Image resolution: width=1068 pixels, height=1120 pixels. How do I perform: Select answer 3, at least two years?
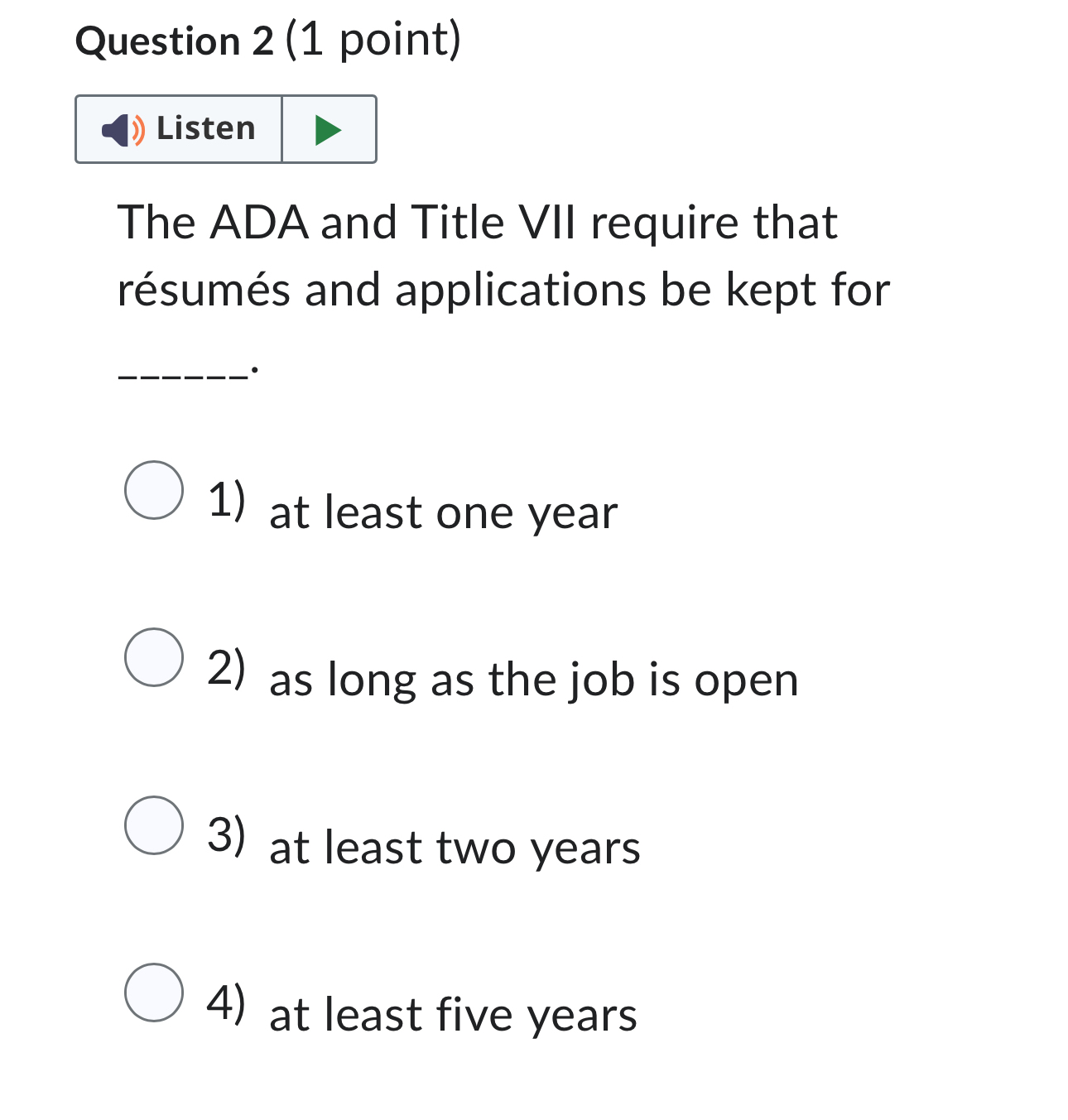point(154,826)
